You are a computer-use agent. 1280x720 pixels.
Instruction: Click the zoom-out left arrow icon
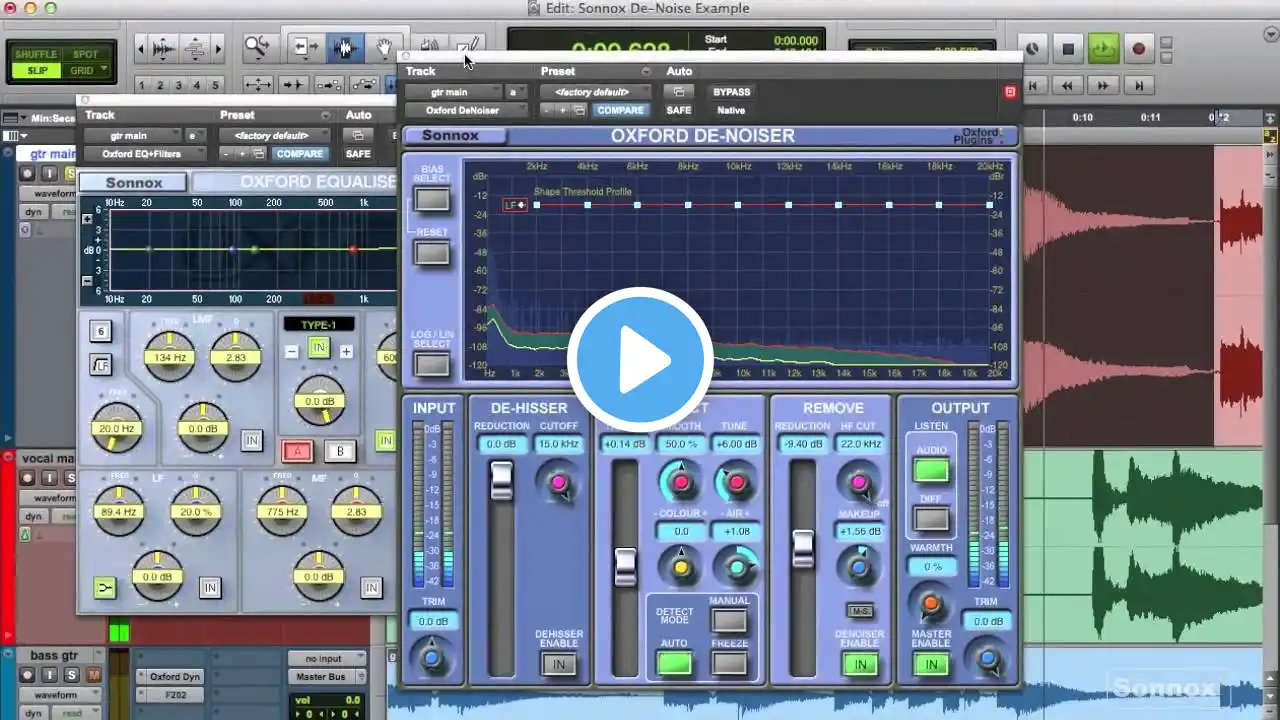[x=141, y=48]
